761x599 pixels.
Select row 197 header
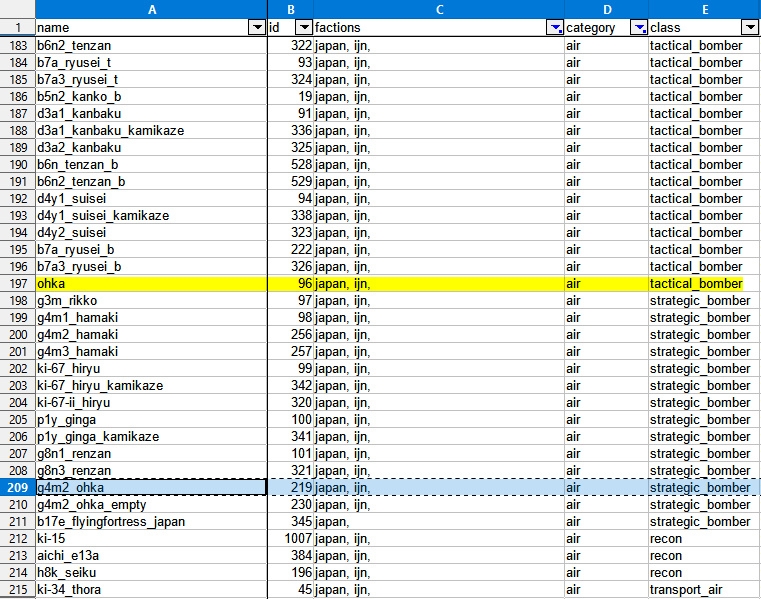(17, 284)
